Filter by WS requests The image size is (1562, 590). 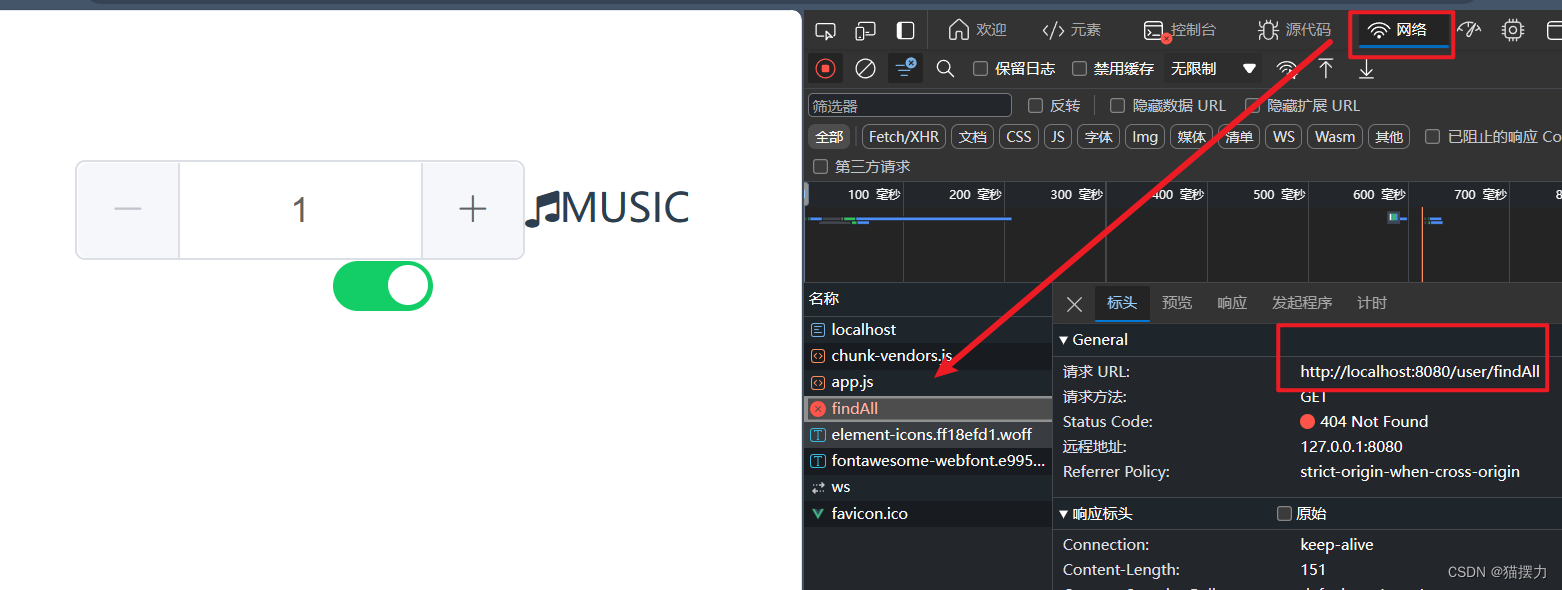(1284, 137)
